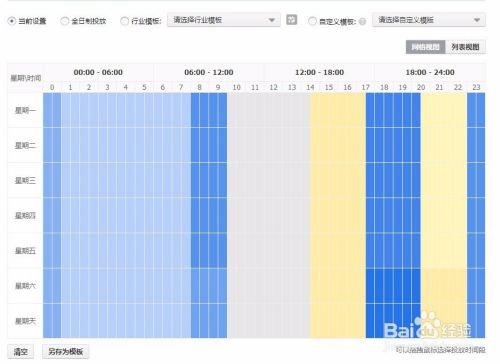The image size is (500, 364).
Task: Select the 星期天 row label
Action: pyautogui.click(x=25, y=321)
